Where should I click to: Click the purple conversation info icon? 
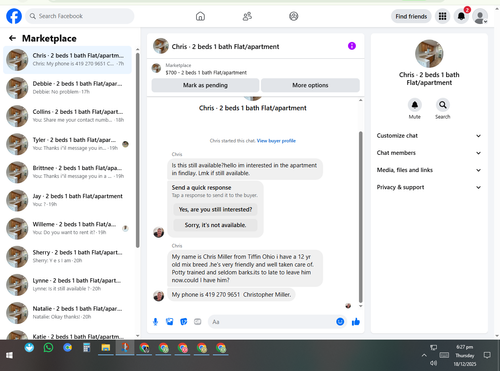(352, 46)
